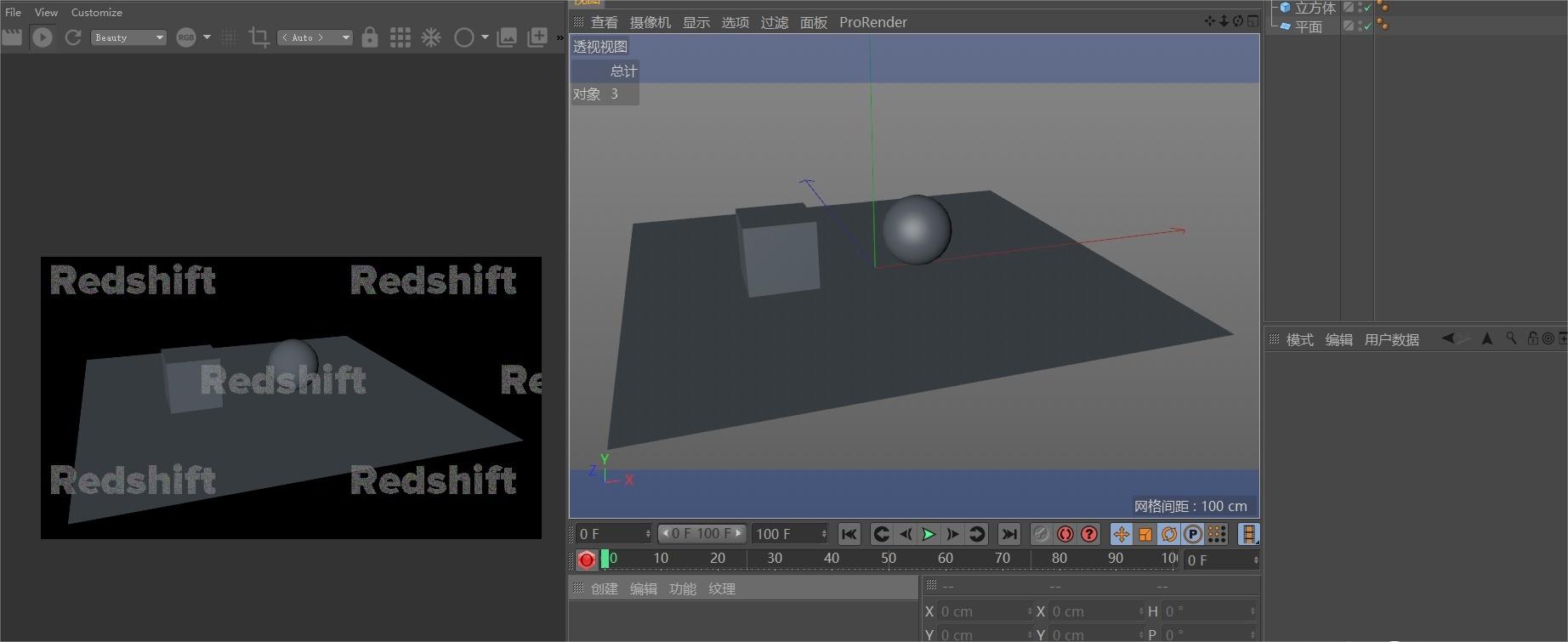
Task: Select the 立方体 cube object
Action: (1315, 8)
